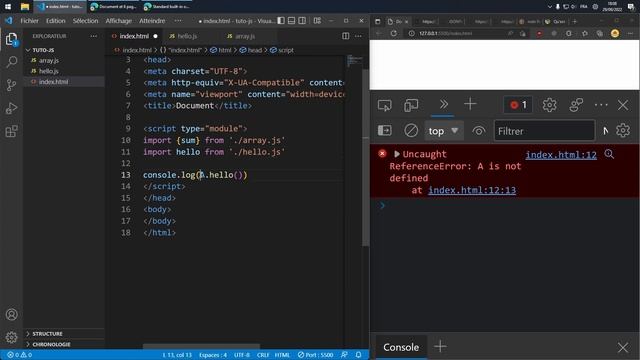640x360 pixels.
Task: Change encoding via UTF-8 status item
Action: 242,355
